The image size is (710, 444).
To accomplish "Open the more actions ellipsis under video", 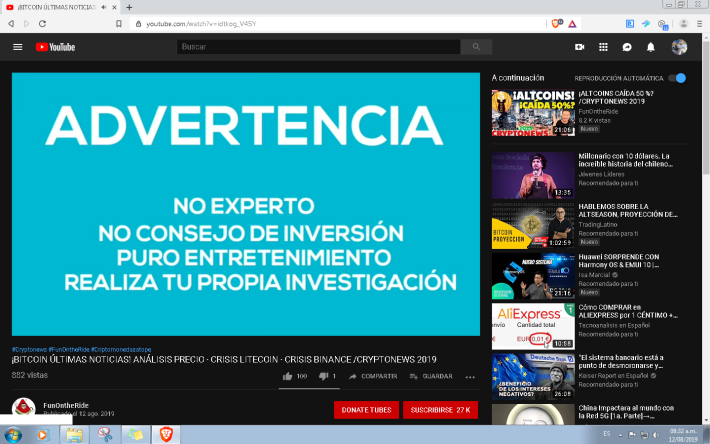I will click(x=470, y=377).
